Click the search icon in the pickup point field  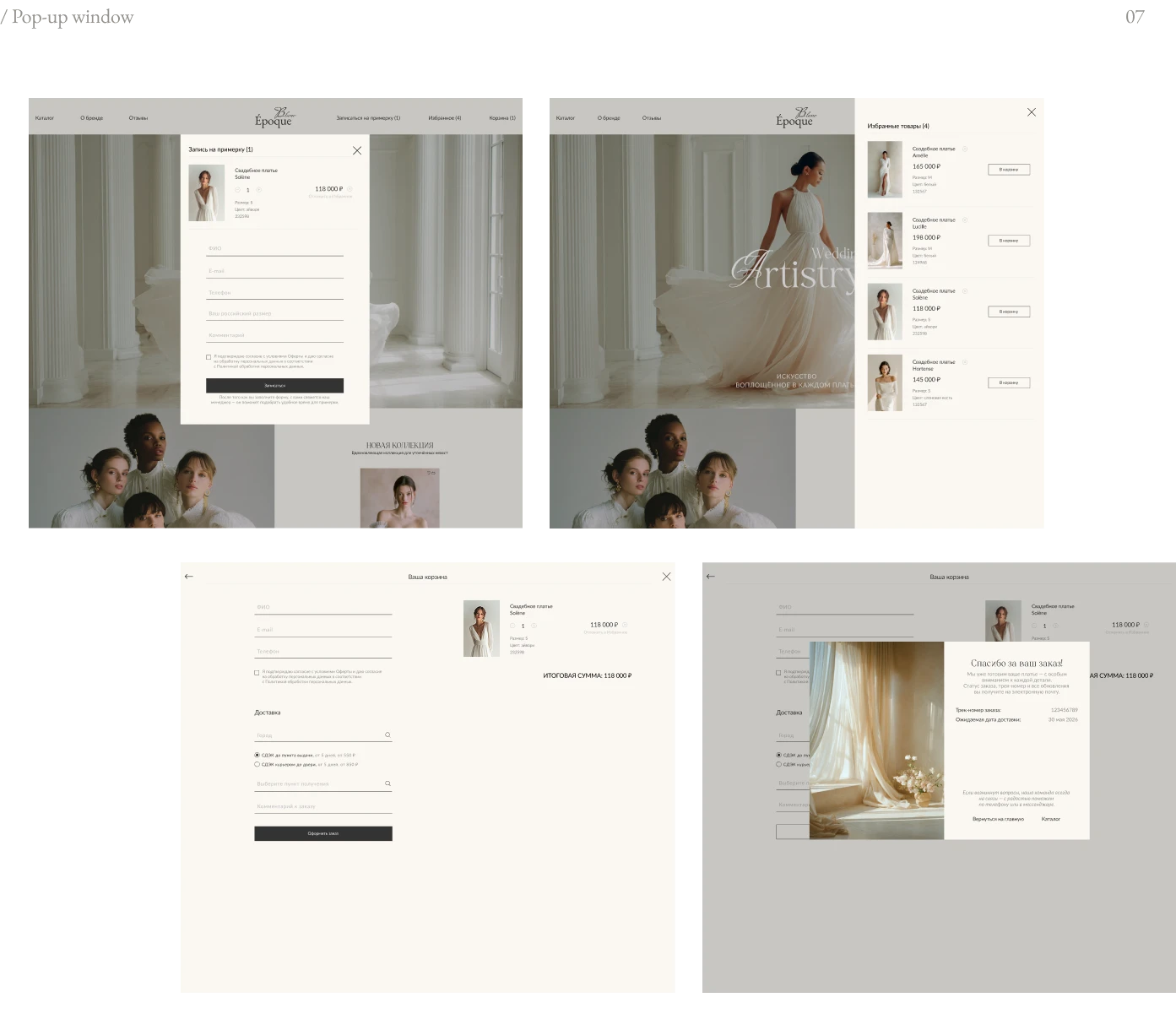click(x=387, y=783)
